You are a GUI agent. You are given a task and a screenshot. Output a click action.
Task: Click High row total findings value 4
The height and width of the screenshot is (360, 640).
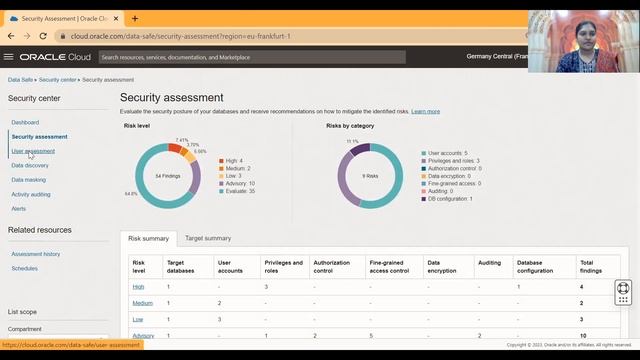pos(582,287)
